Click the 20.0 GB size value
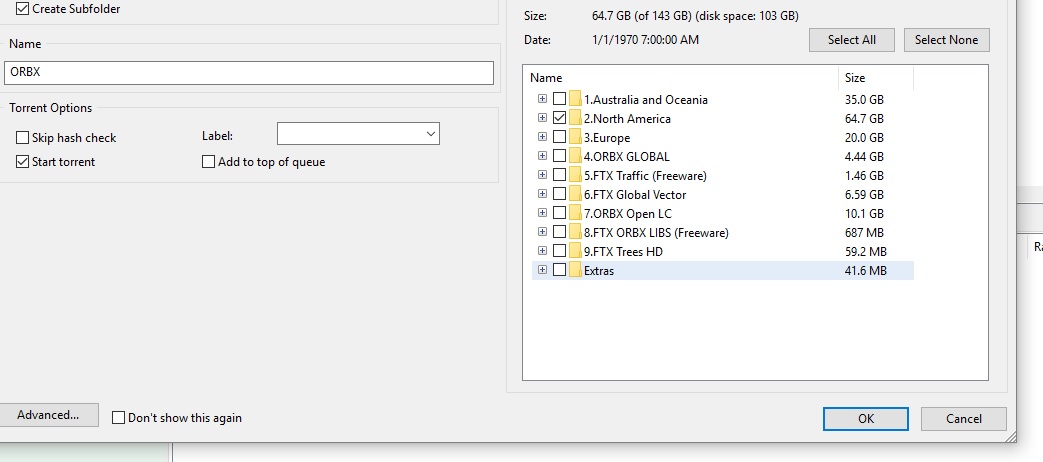Screen dimensions: 1043x462 point(864,138)
